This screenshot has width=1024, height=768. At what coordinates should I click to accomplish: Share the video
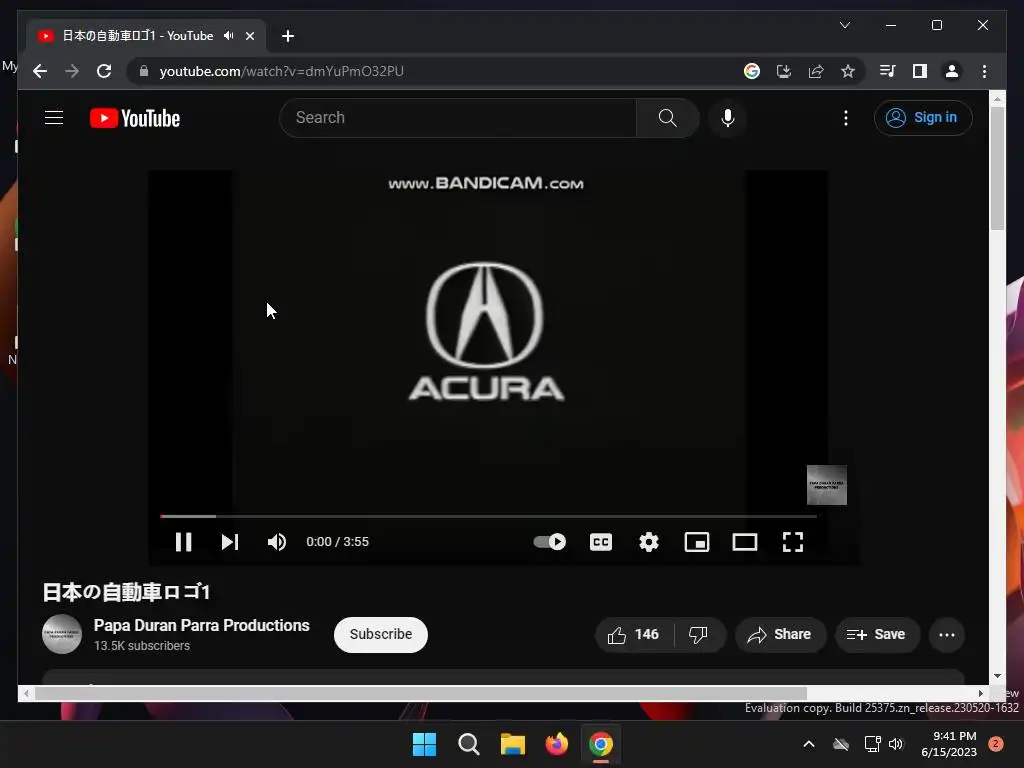780,634
